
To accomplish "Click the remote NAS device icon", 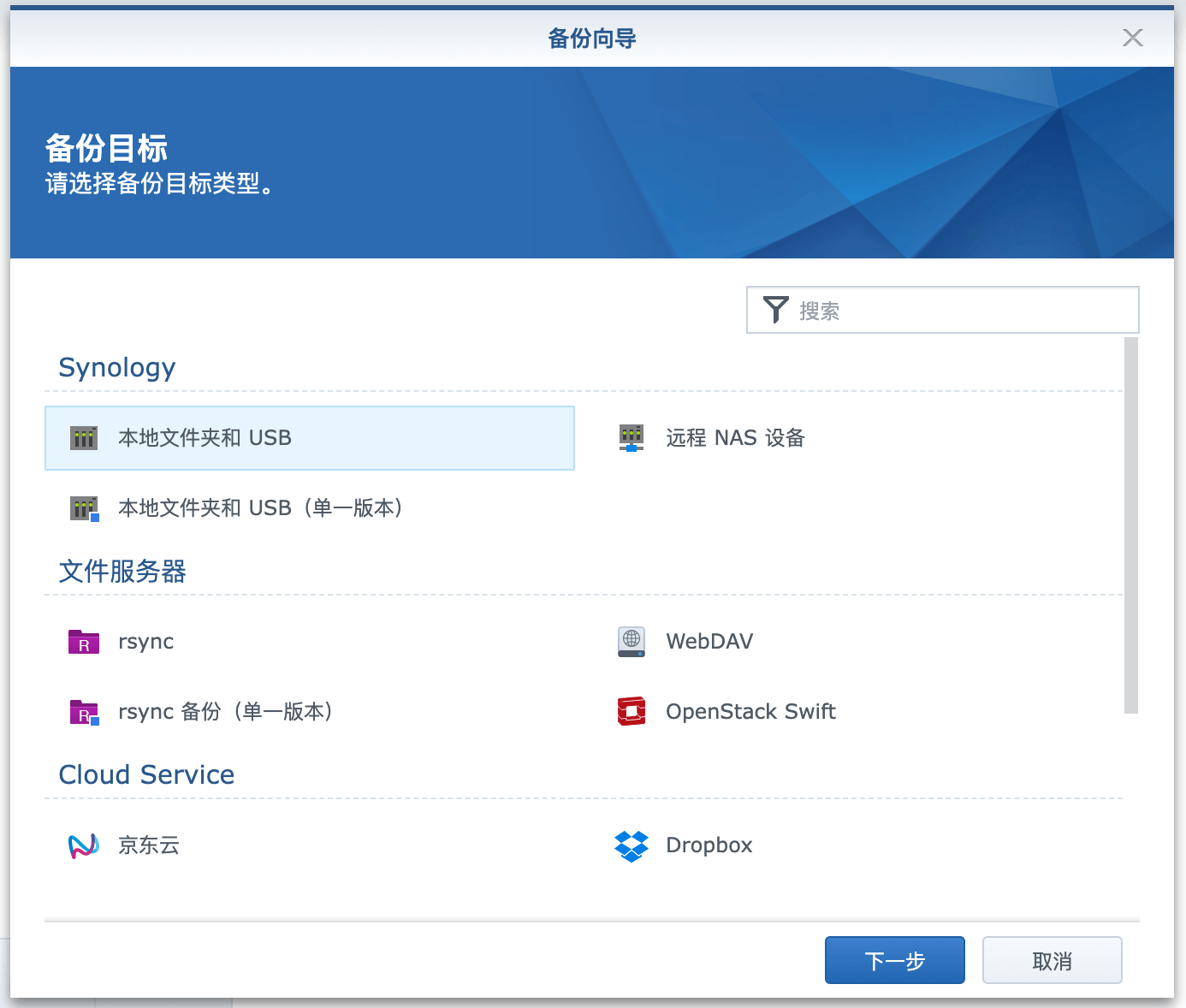I will (632, 438).
